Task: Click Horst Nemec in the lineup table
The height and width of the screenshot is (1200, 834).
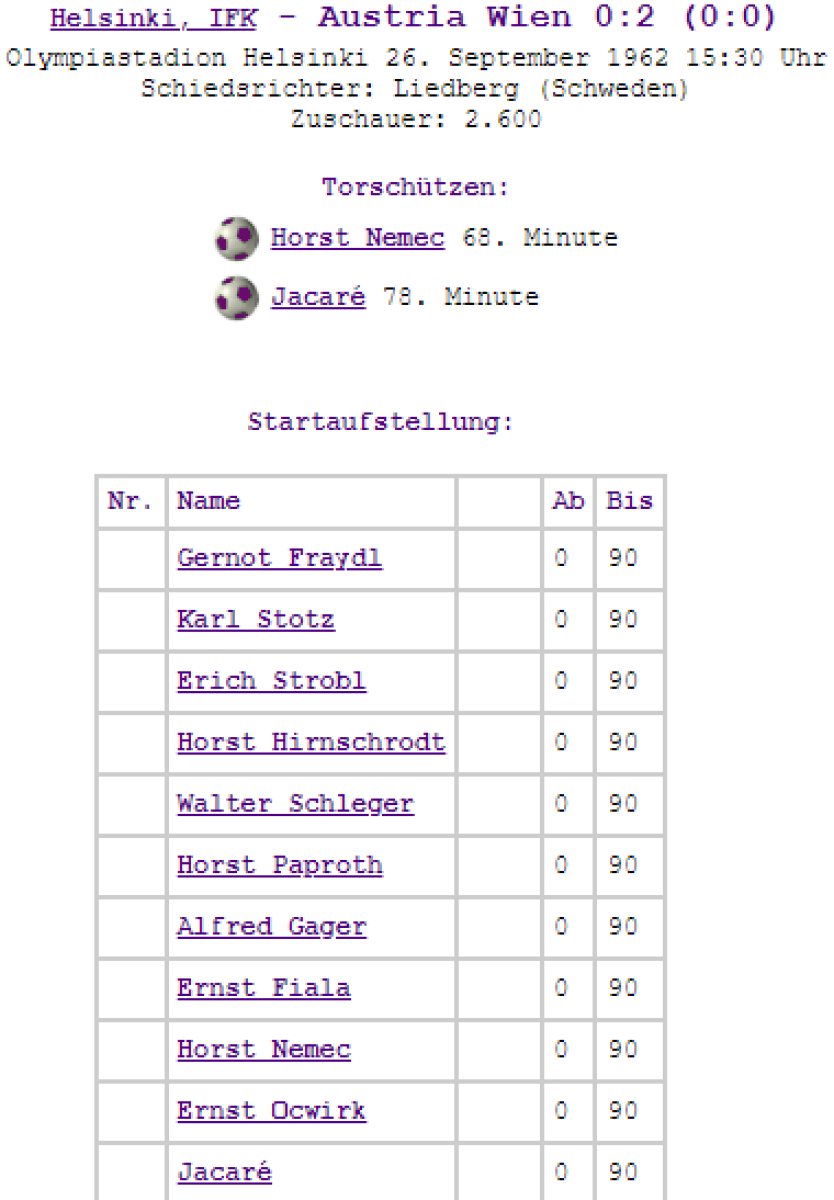Action: (x=263, y=1049)
